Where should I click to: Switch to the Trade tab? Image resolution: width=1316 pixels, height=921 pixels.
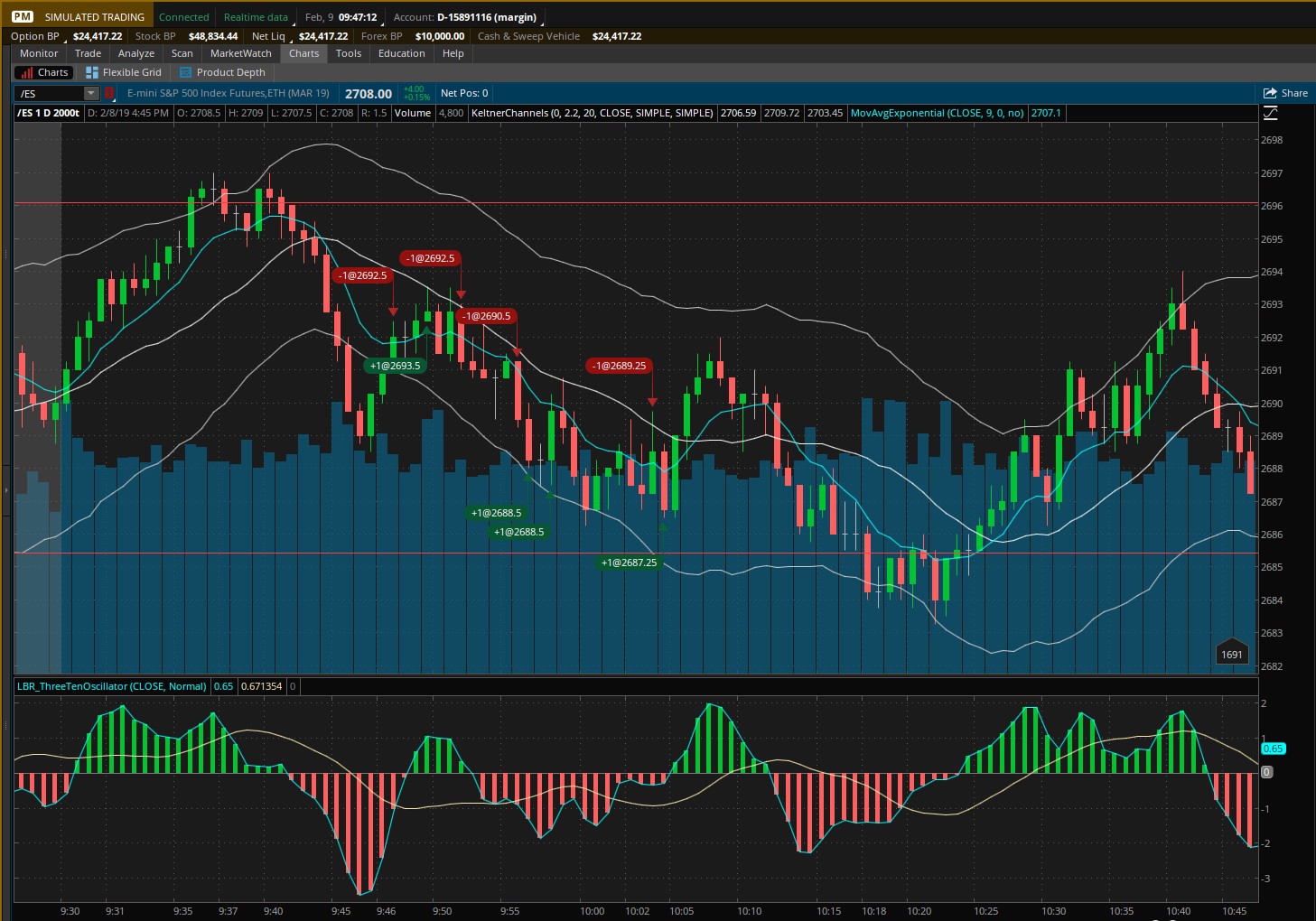point(88,53)
